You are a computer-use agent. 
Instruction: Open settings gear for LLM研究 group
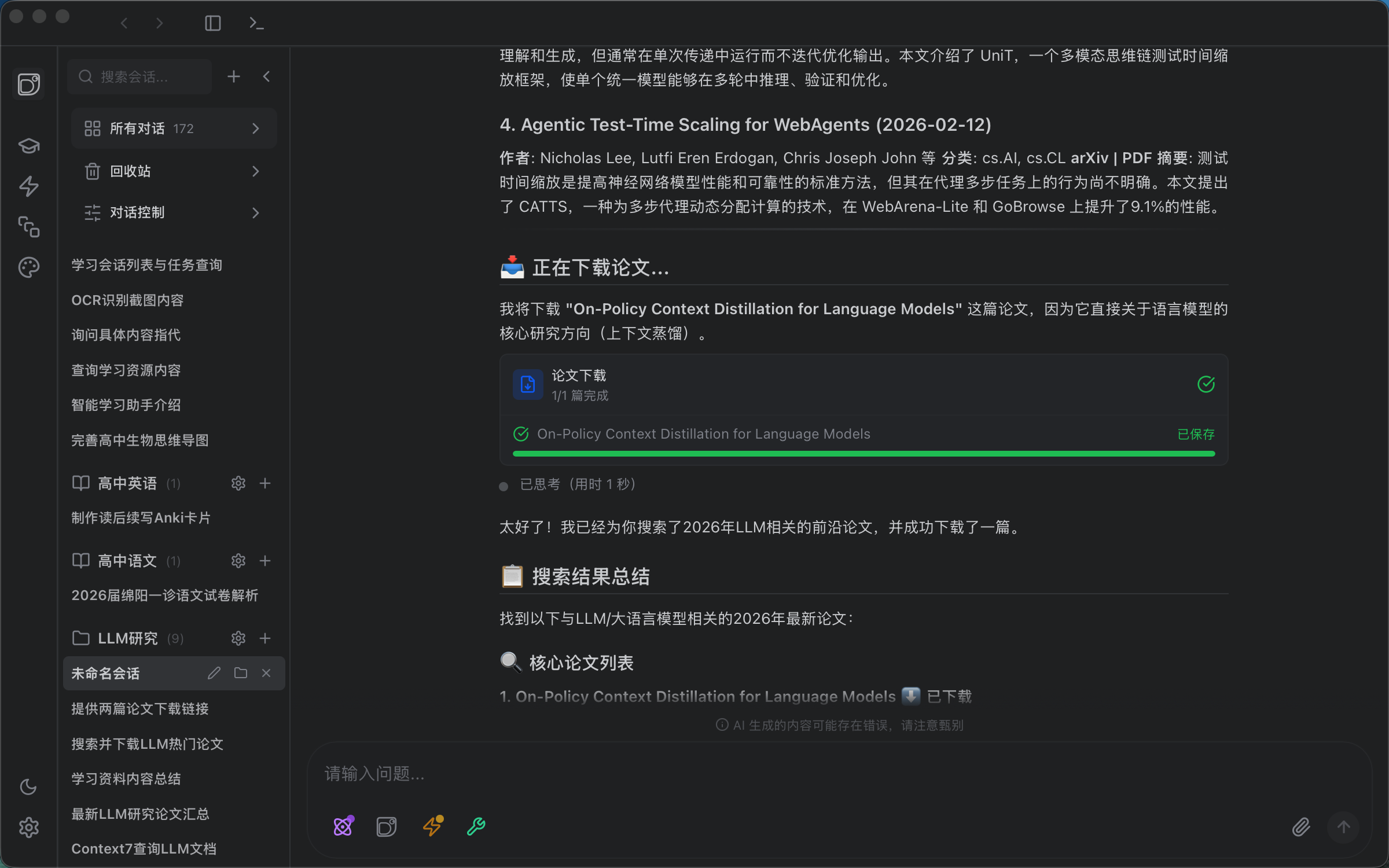point(238,638)
